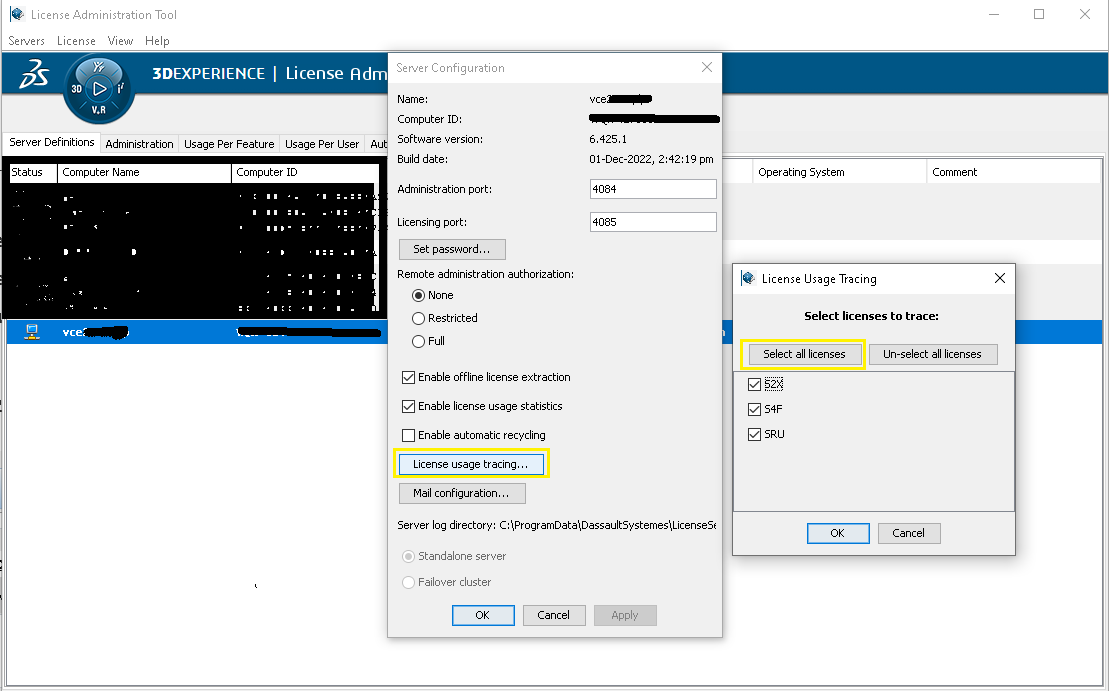This screenshot has height=691, width=1112.
Task: Click the License Administration Tool title bar icon
Action: 16,14
